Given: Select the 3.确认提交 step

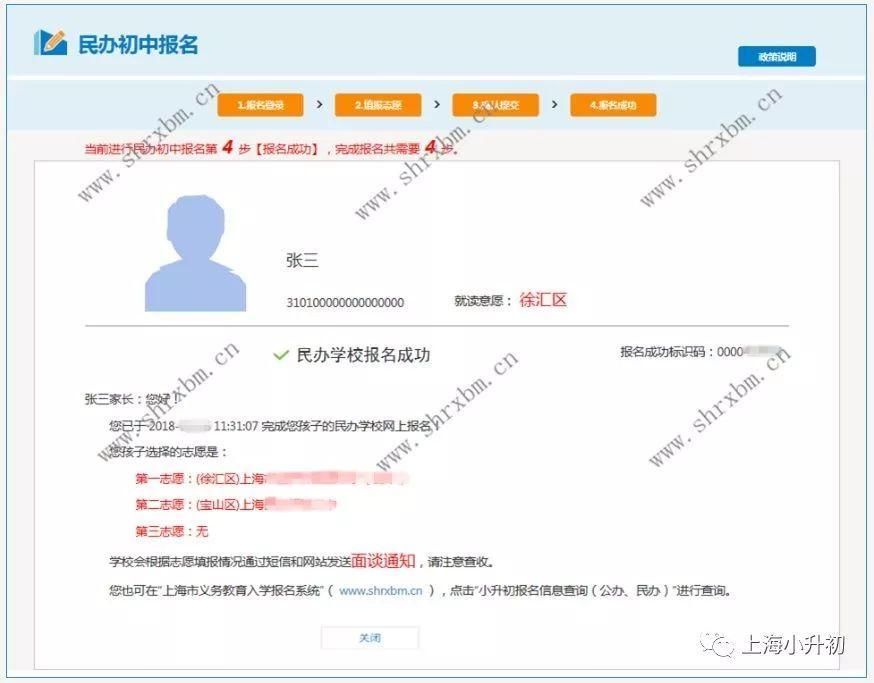Looking at the screenshot, I should [x=496, y=104].
